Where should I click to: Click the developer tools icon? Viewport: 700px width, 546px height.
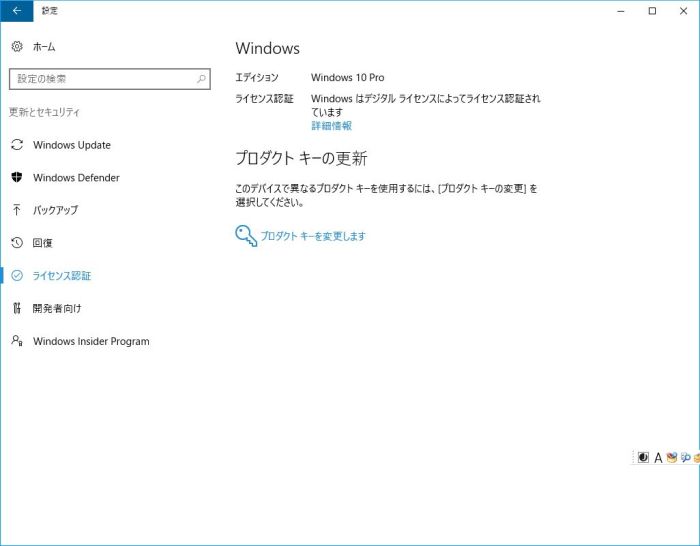(17, 308)
